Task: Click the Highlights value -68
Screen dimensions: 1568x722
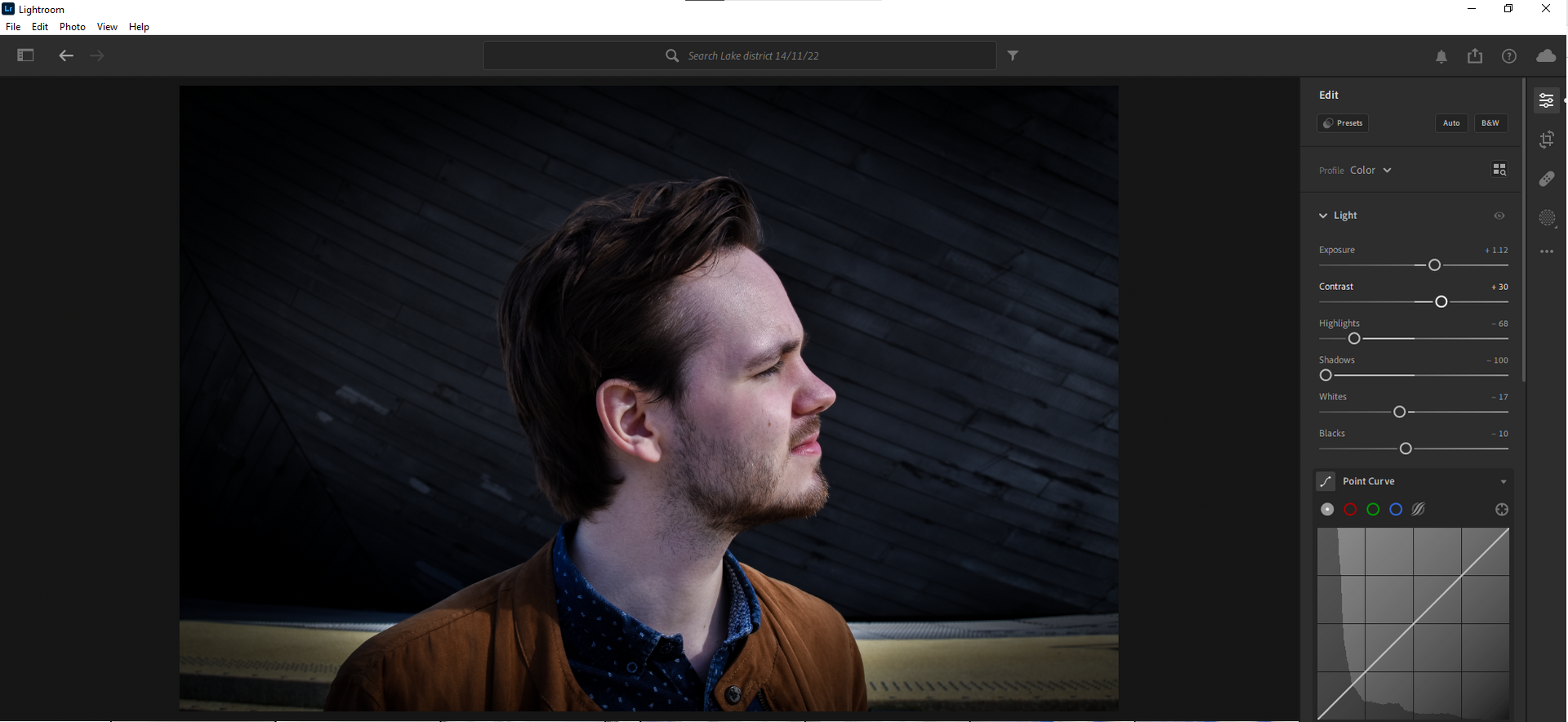Action: (1499, 323)
